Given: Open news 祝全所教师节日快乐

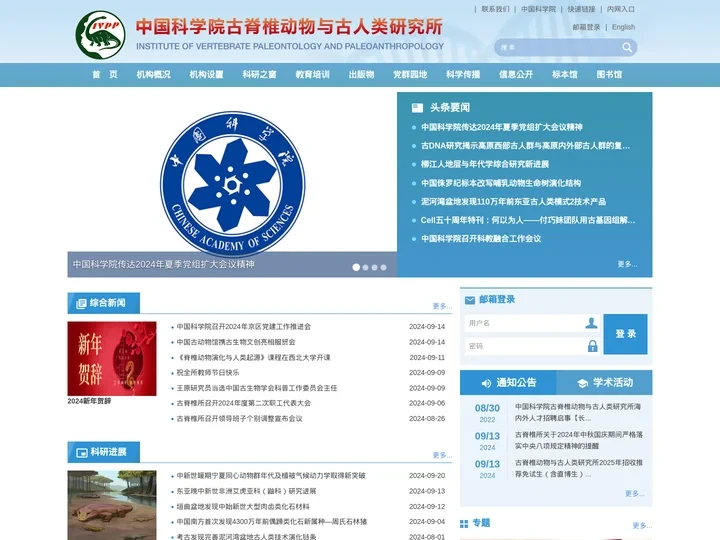Looking at the screenshot, I should (208, 372).
